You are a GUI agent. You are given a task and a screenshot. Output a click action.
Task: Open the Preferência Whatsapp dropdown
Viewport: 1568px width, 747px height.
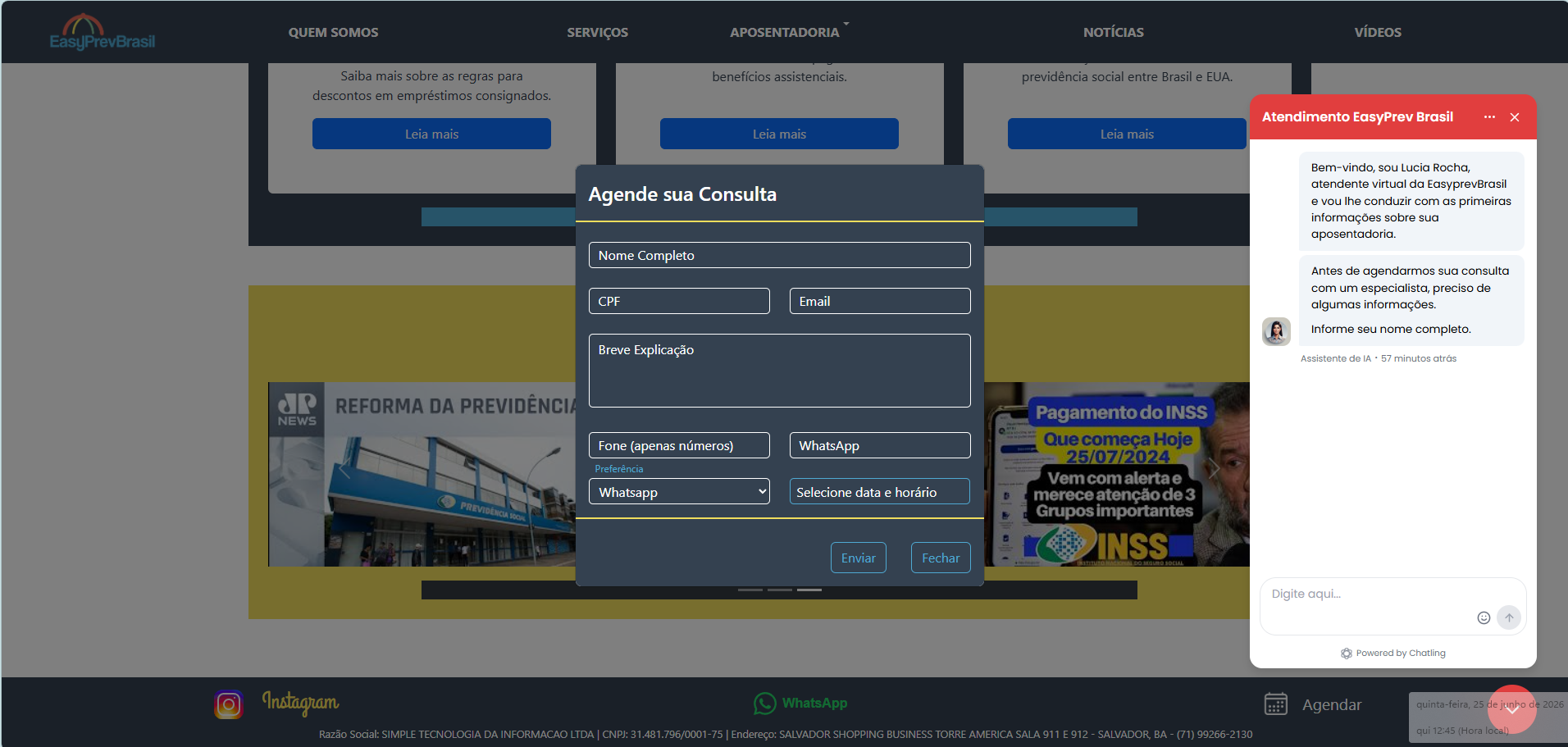click(679, 492)
